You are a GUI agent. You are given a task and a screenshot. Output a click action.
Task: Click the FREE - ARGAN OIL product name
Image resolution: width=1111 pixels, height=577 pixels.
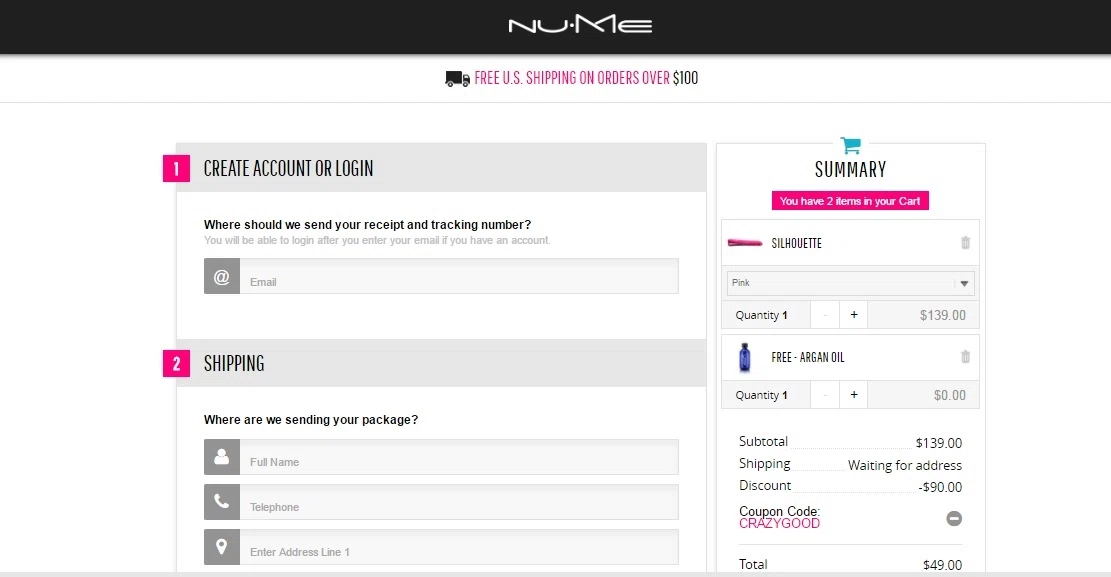[808, 357]
